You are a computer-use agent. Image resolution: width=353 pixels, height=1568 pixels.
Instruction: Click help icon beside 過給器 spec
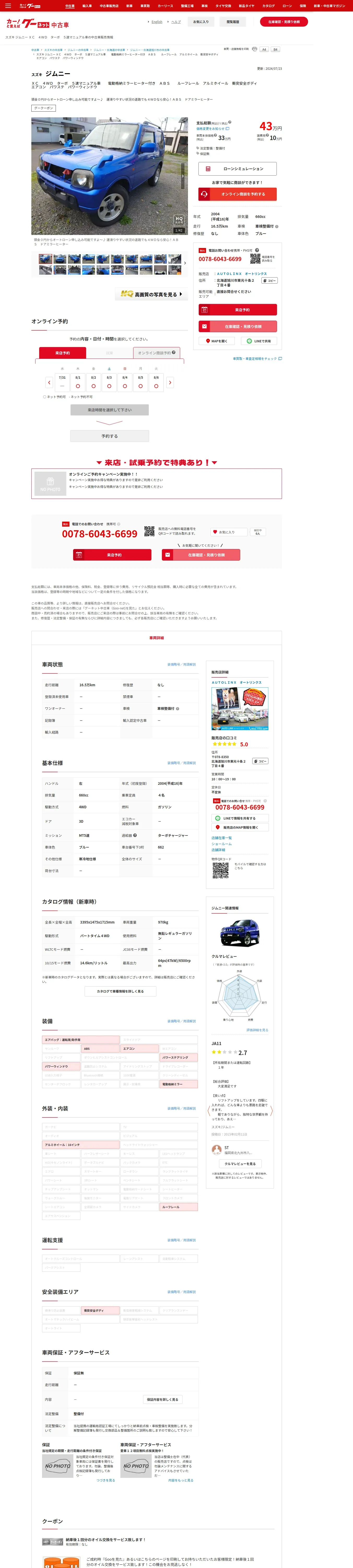[x=135, y=835]
